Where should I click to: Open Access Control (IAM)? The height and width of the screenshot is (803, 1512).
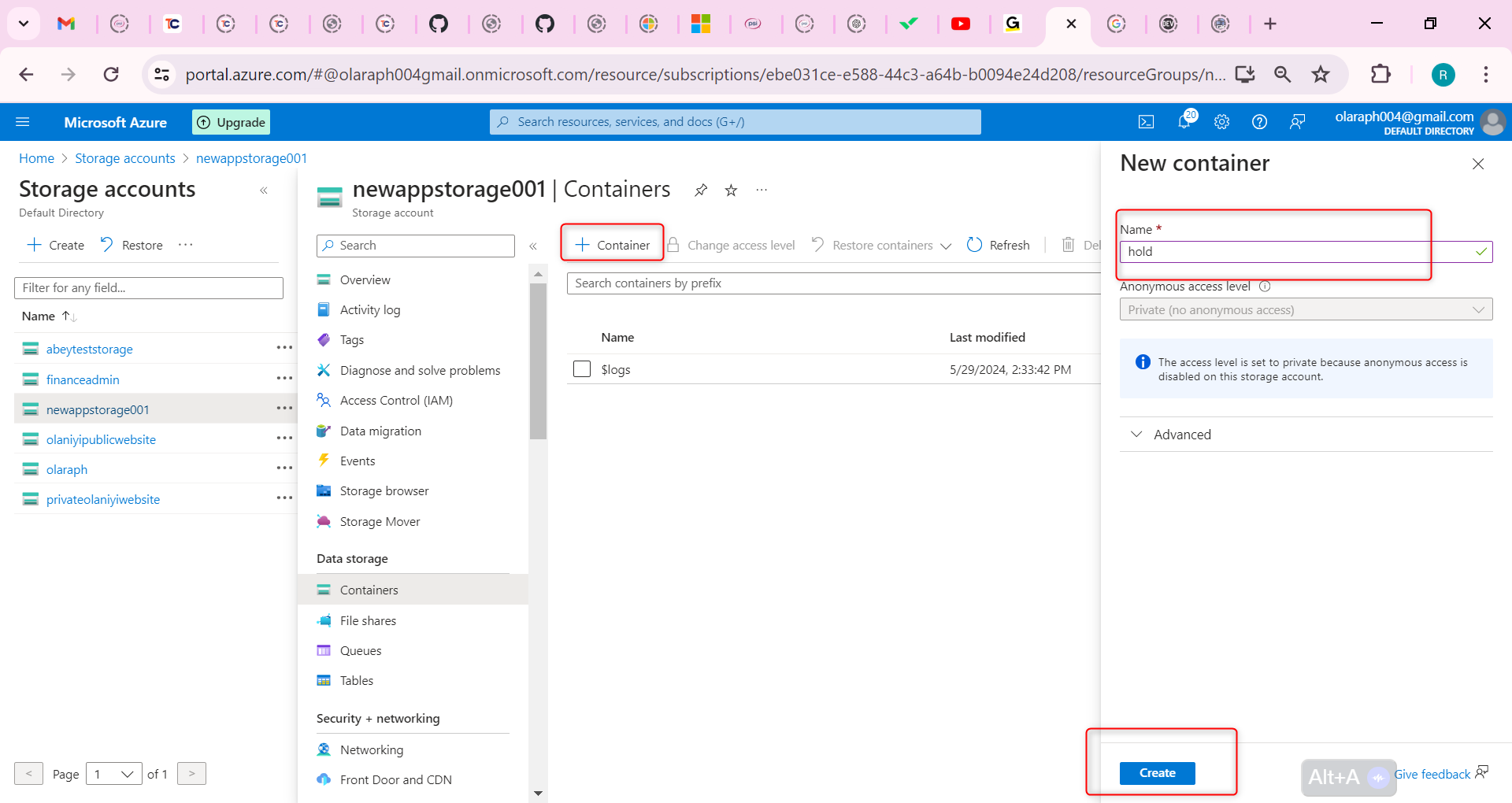coord(395,400)
